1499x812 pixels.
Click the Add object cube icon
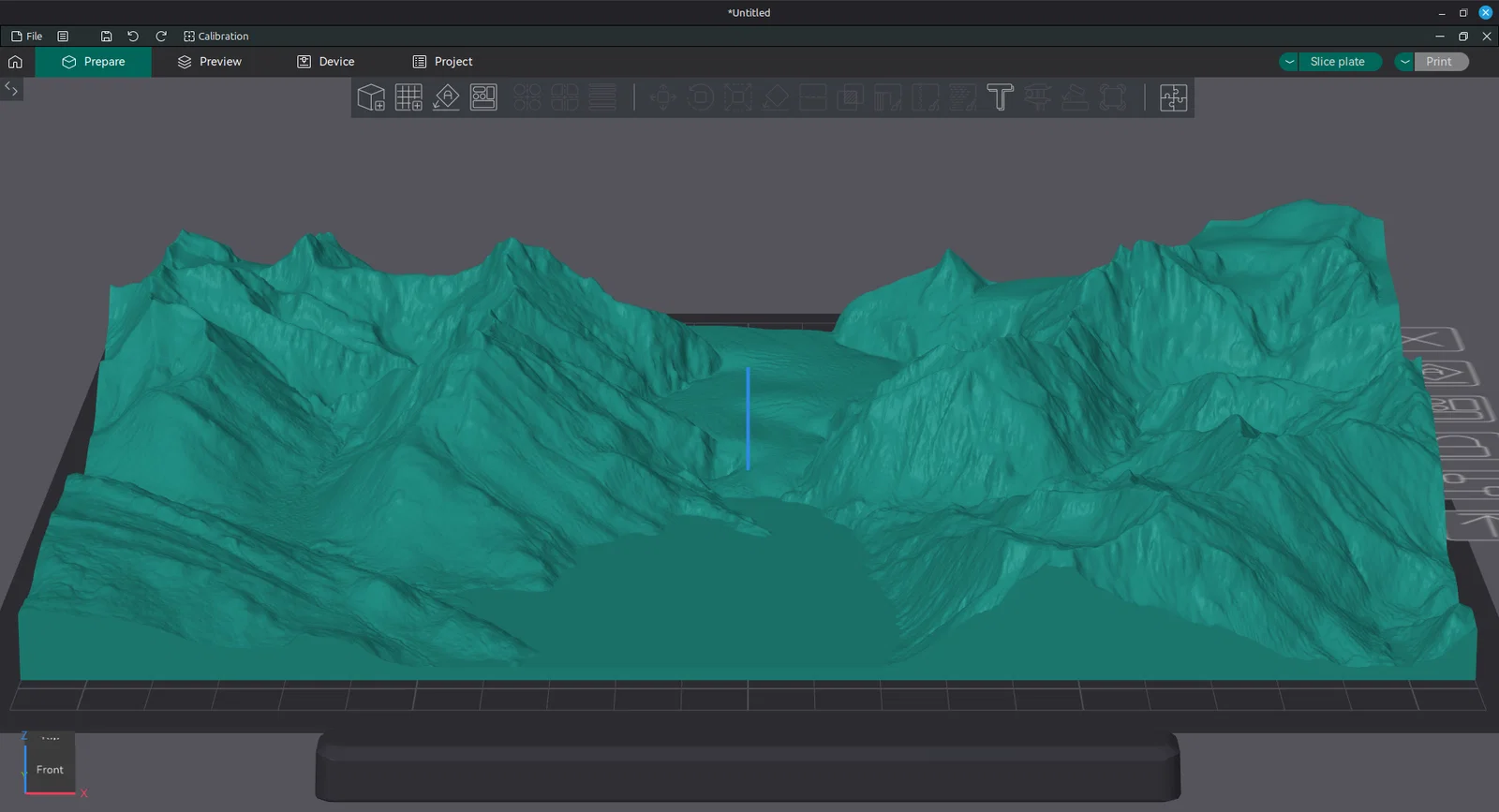pos(371,97)
